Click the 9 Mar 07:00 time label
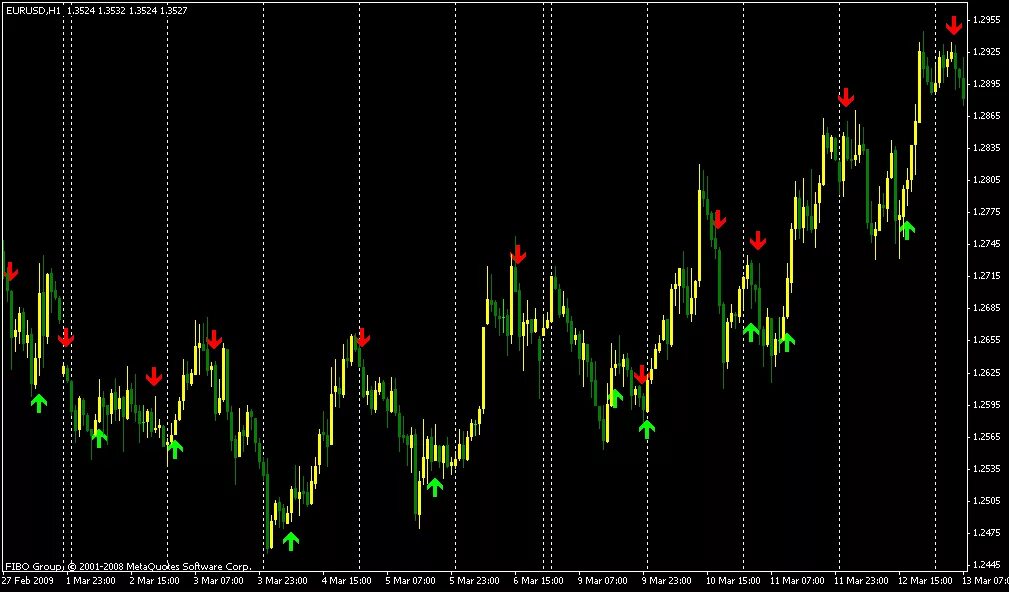Viewport: 1009px width, 592px height. pos(602,581)
